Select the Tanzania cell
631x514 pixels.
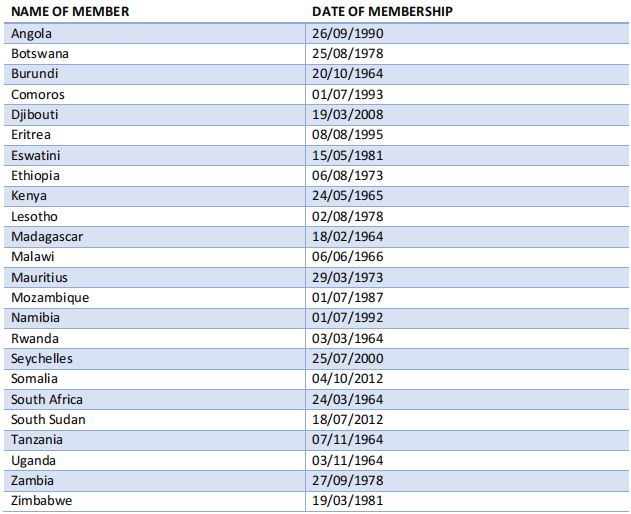(x=37, y=440)
